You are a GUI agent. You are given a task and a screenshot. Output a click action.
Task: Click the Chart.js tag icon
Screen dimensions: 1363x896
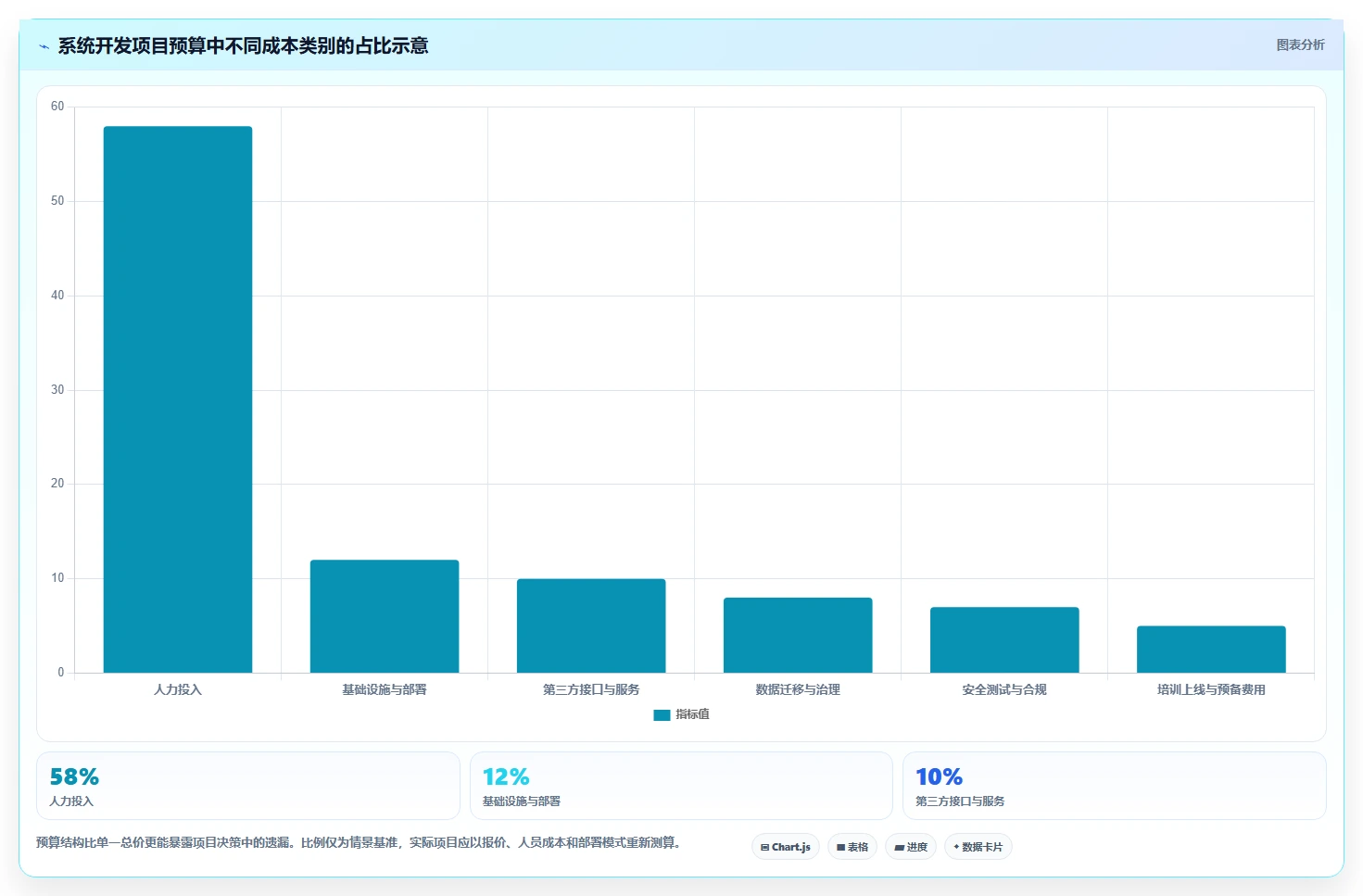coord(764,847)
